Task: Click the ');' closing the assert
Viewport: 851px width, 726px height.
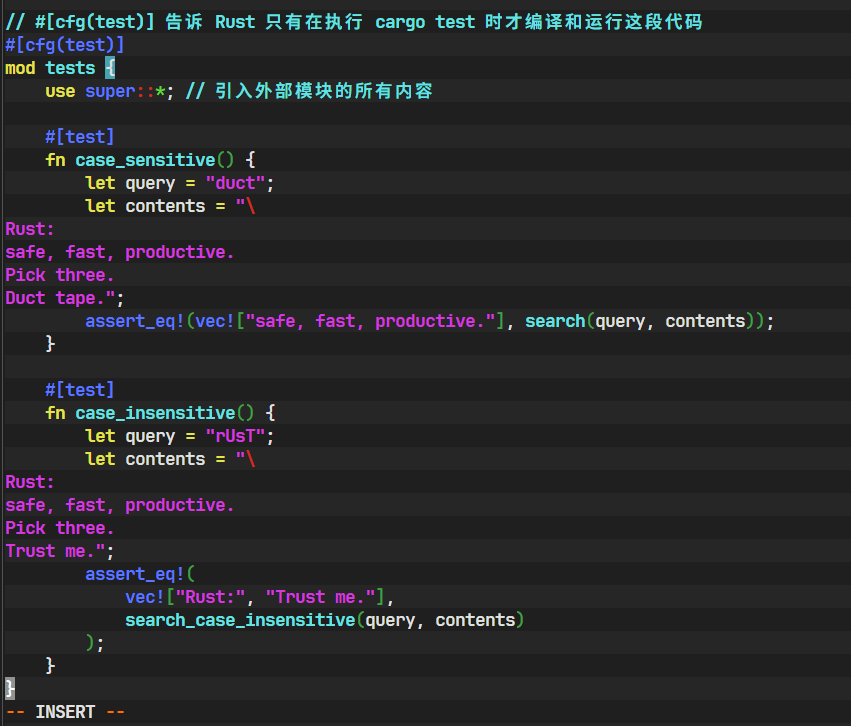Action: [x=95, y=643]
